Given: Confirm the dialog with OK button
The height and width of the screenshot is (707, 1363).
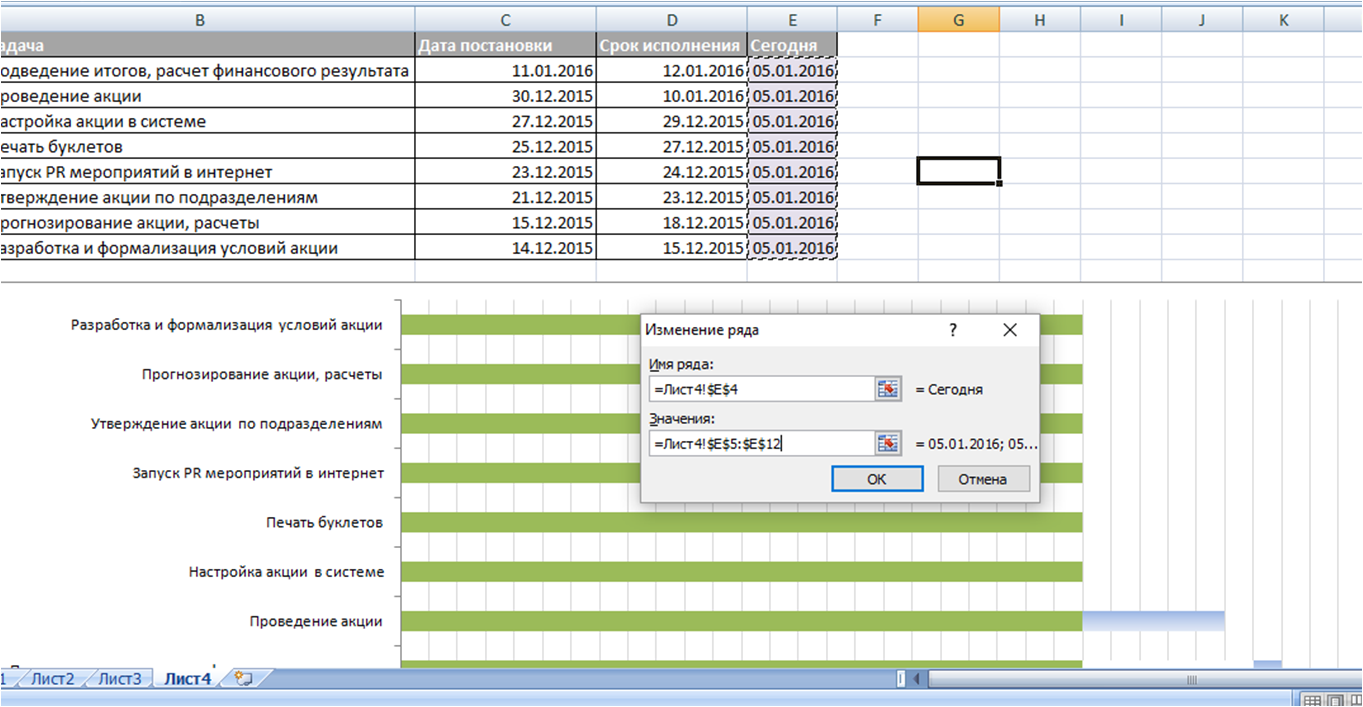Looking at the screenshot, I should [877, 479].
